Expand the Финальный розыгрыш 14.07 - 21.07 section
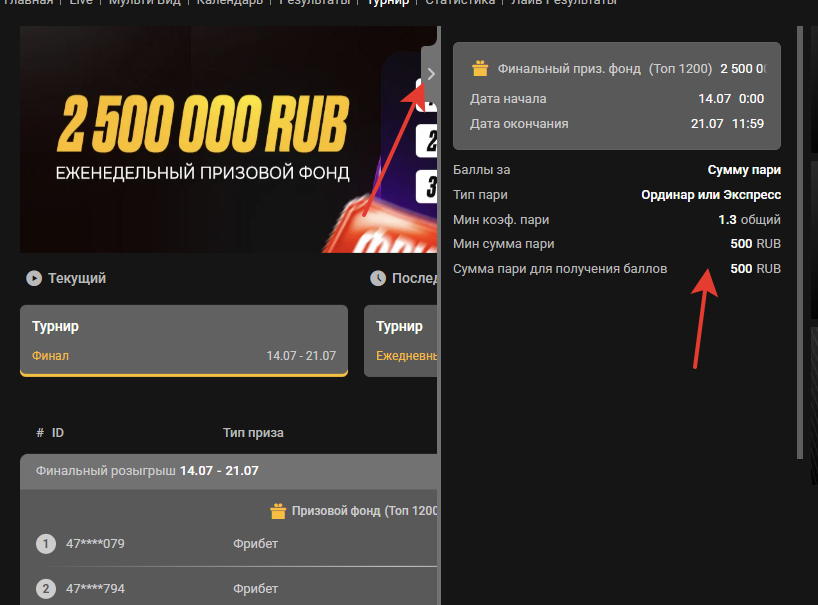 tap(150, 470)
